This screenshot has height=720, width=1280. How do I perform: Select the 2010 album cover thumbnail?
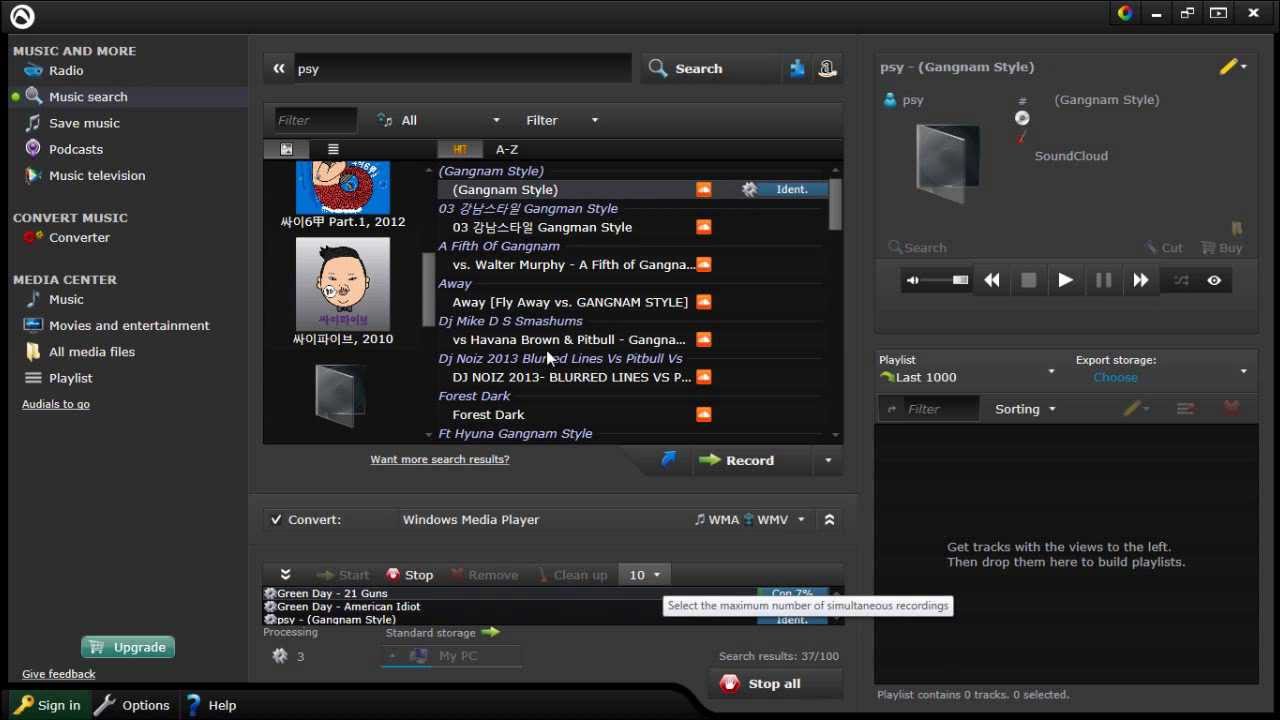343,284
